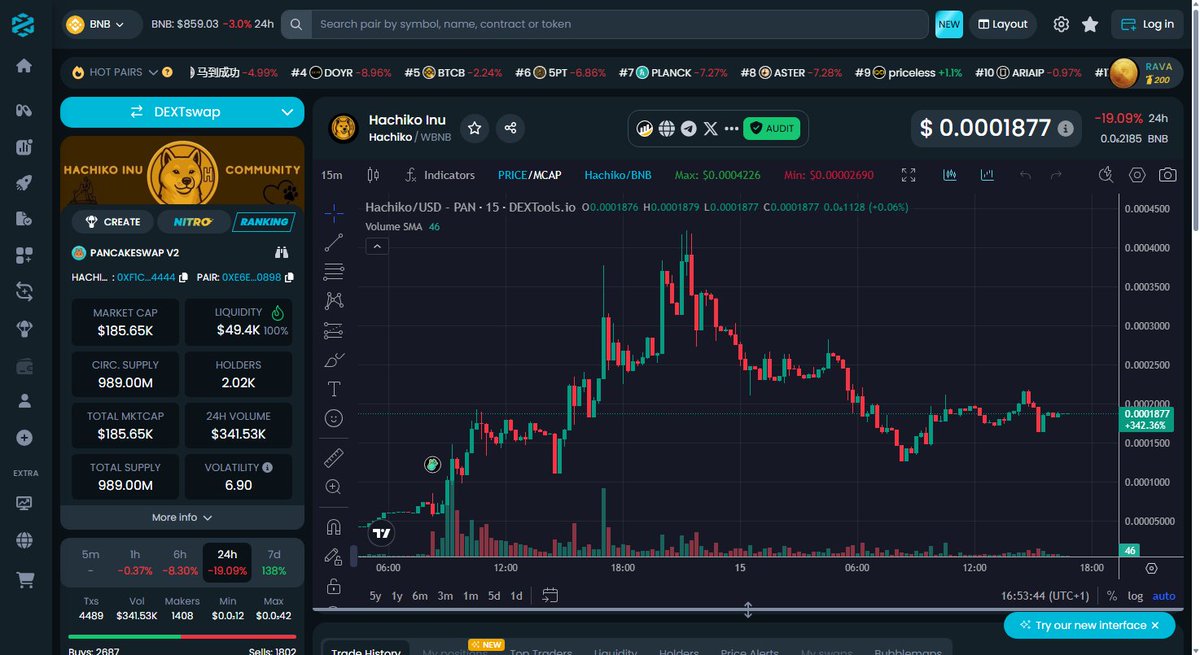Open the user account sidebar icon
The width and height of the screenshot is (1200, 655).
(24, 401)
